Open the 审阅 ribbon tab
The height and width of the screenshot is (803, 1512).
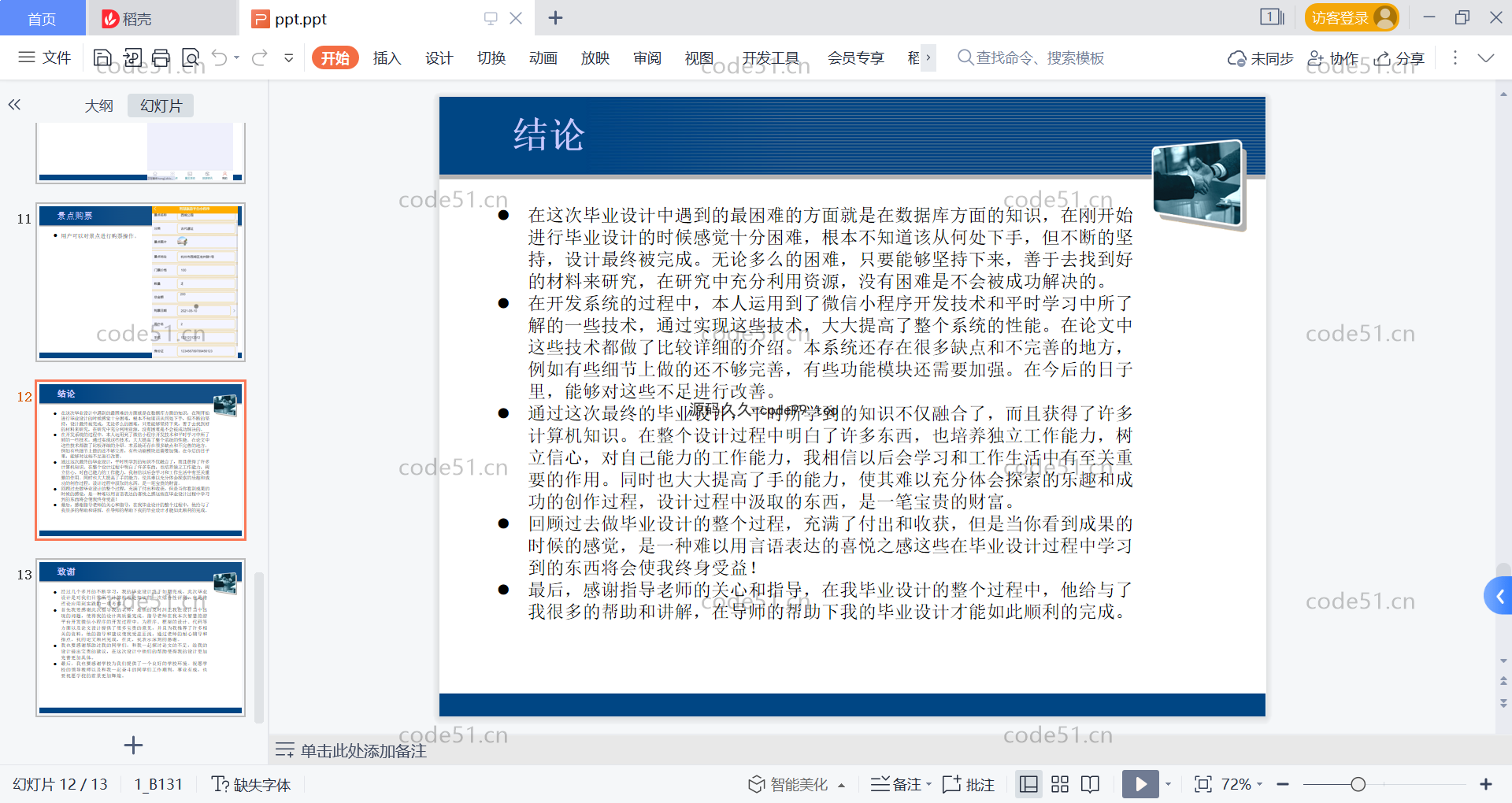(x=647, y=58)
